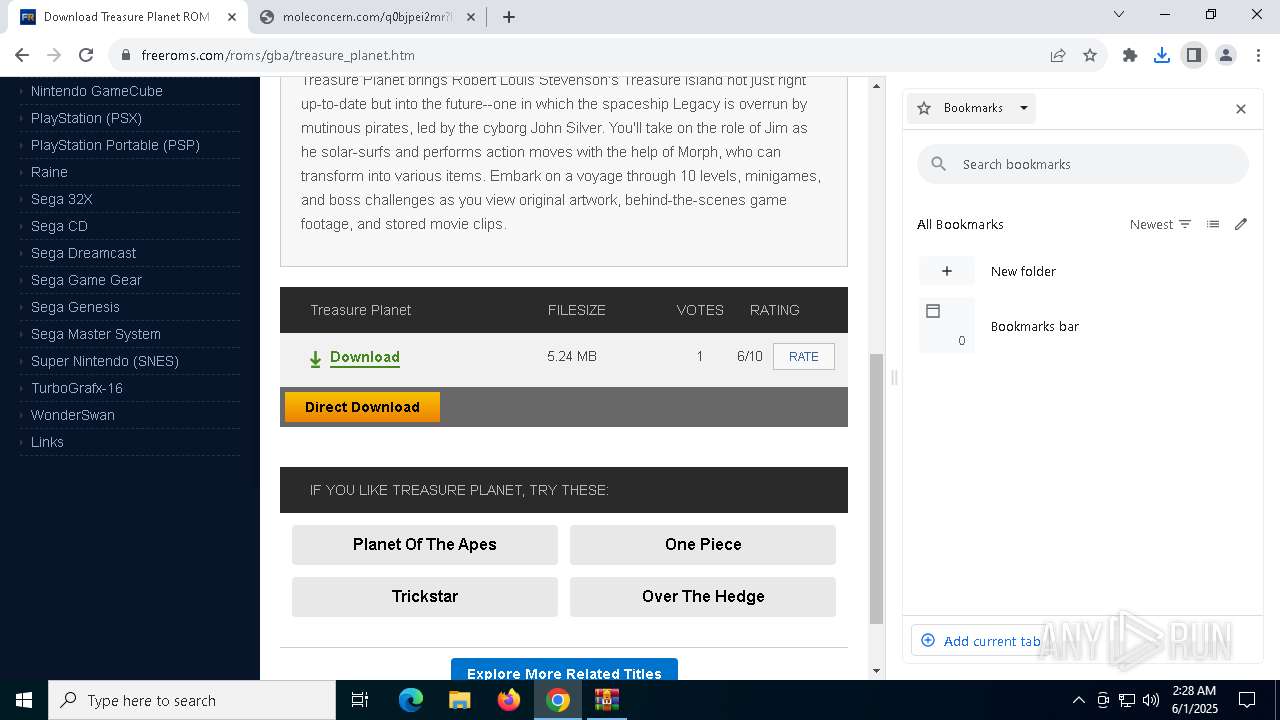Open the volume speaker tray icon
This screenshot has width=1280, height=720.
click(x=1150, y=700)
